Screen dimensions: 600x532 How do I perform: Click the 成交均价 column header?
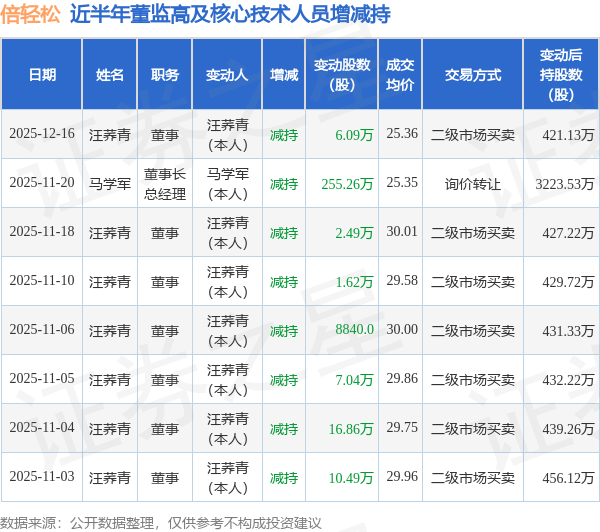400,75
